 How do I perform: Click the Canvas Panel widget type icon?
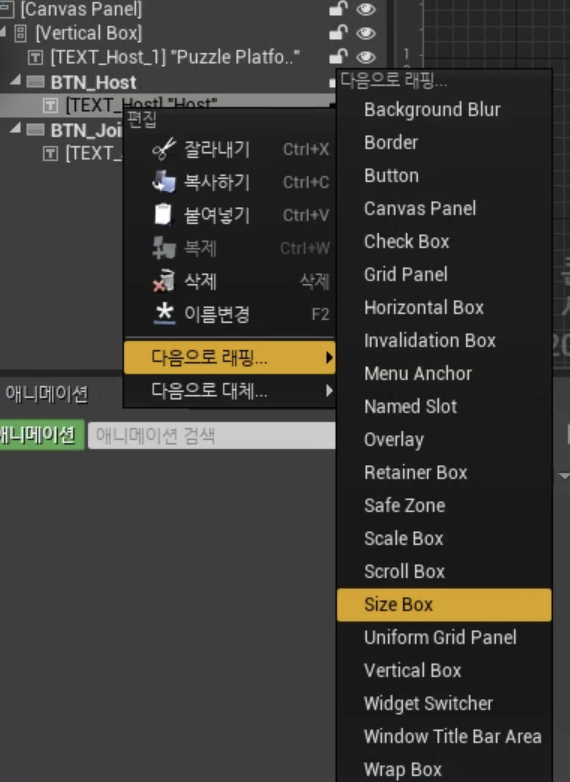coord(6,8)
